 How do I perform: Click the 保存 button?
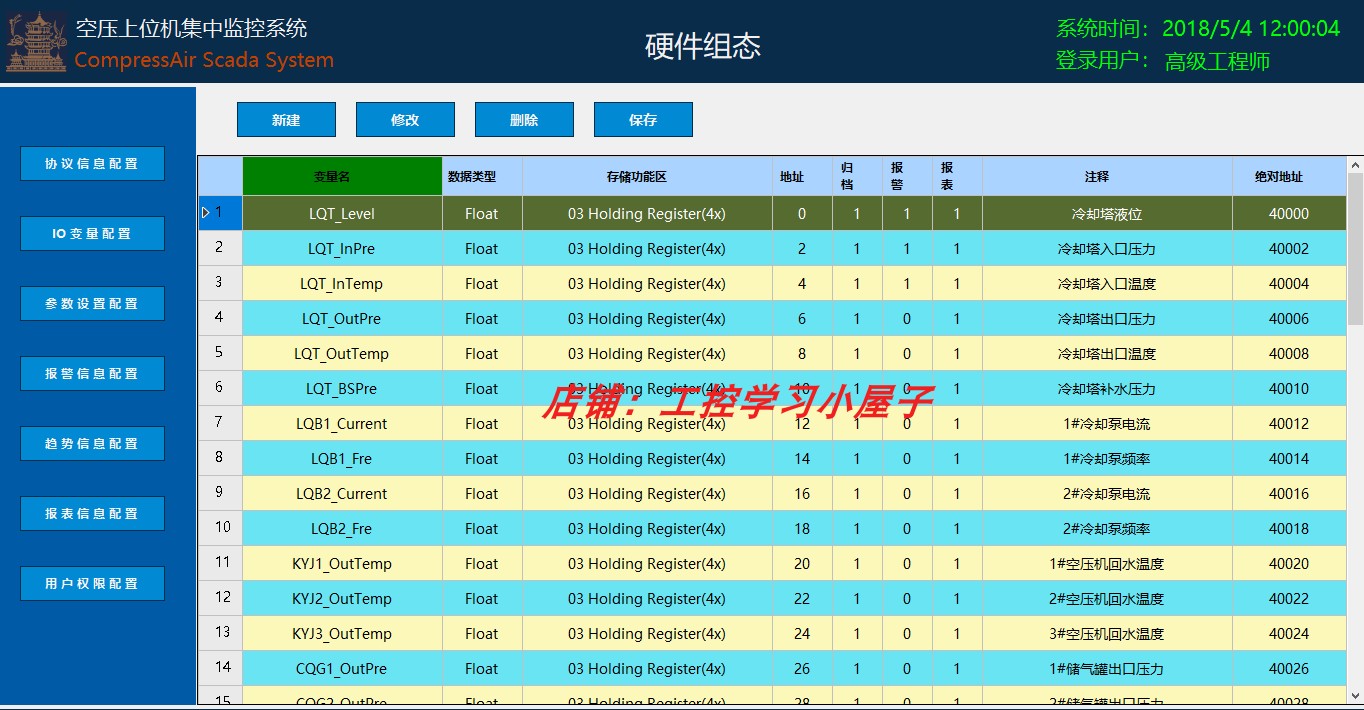point(643,120)
